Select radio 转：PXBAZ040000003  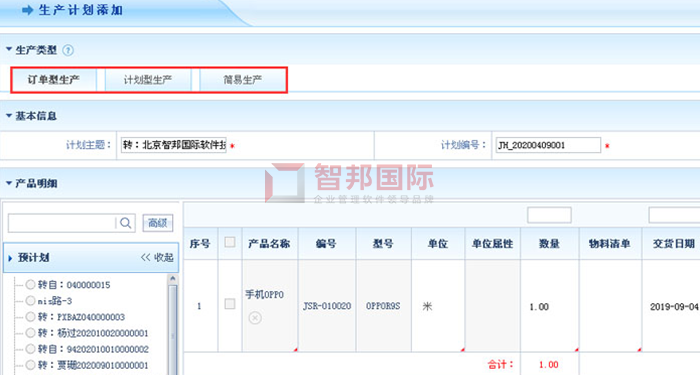coord(30,317)
